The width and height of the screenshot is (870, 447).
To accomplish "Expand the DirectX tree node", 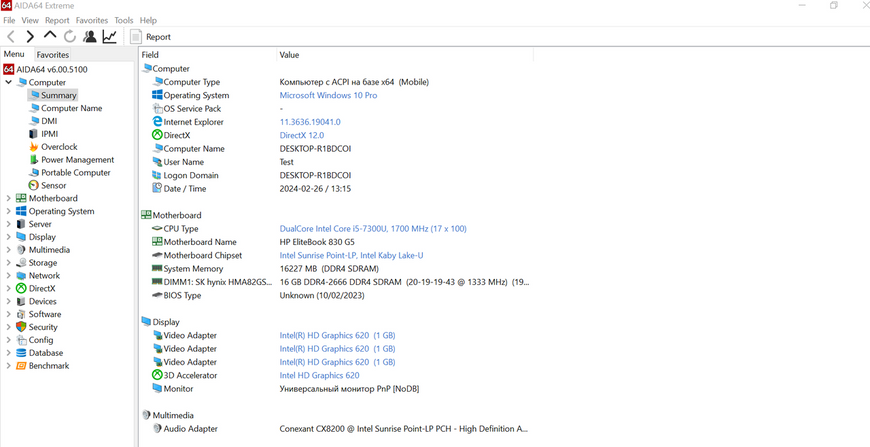I will pyautogui.click(x=8, y=288).
